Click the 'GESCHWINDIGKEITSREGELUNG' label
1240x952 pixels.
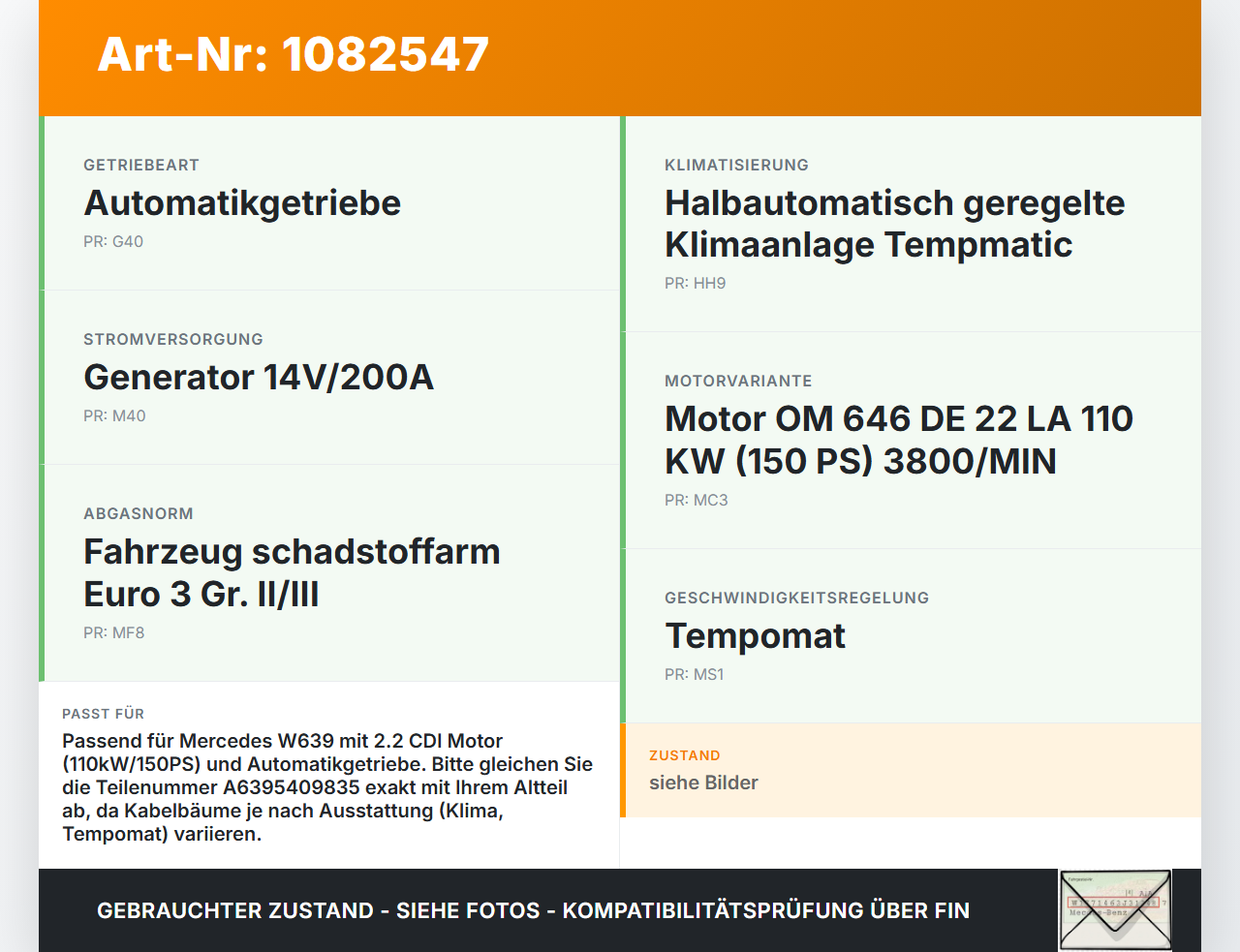pyautogui.click(x=796, y=598)
